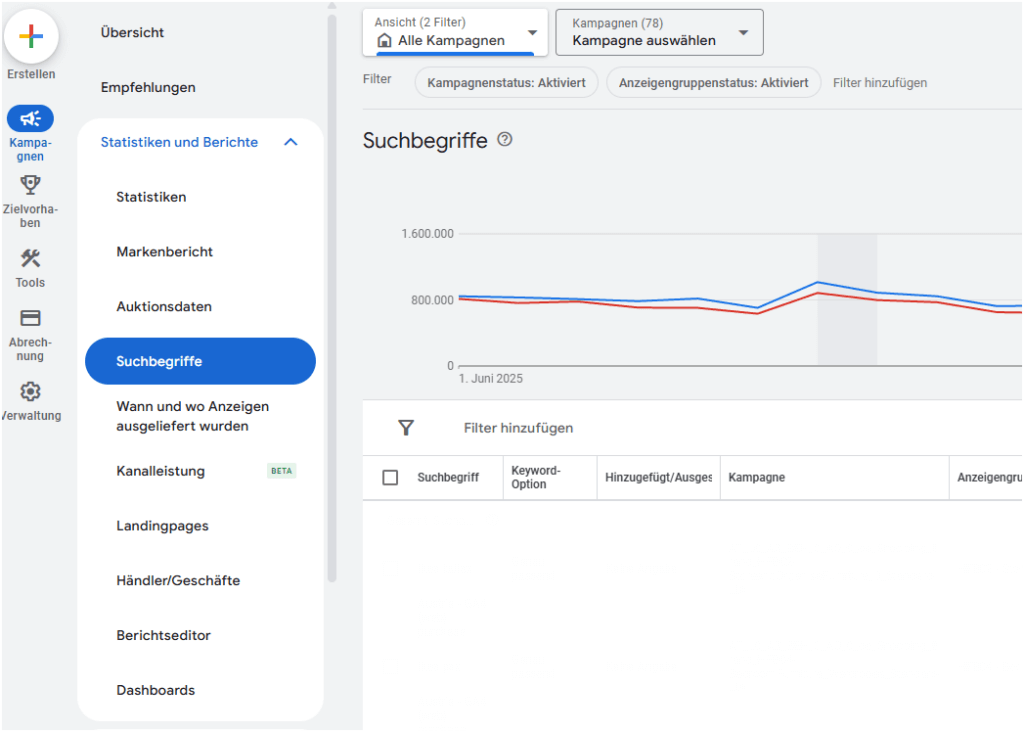This screenshot has width=1024, height=732.
Task: Sort by Suchbegriff column header
Action: click(x=448, y=477)
